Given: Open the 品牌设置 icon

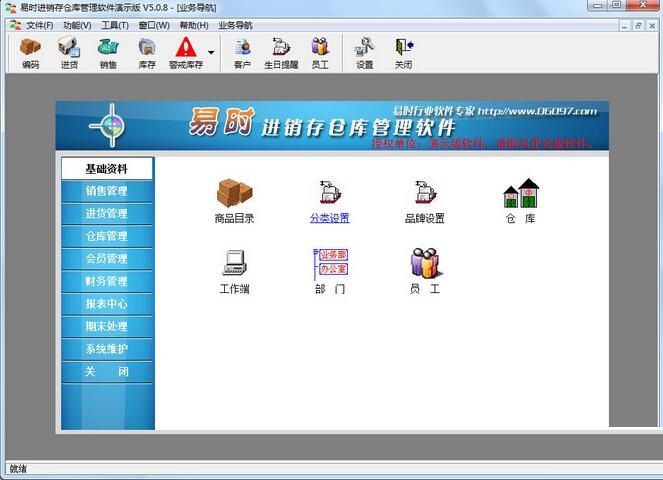Looking at the screenshot, I should pos(425,192).
